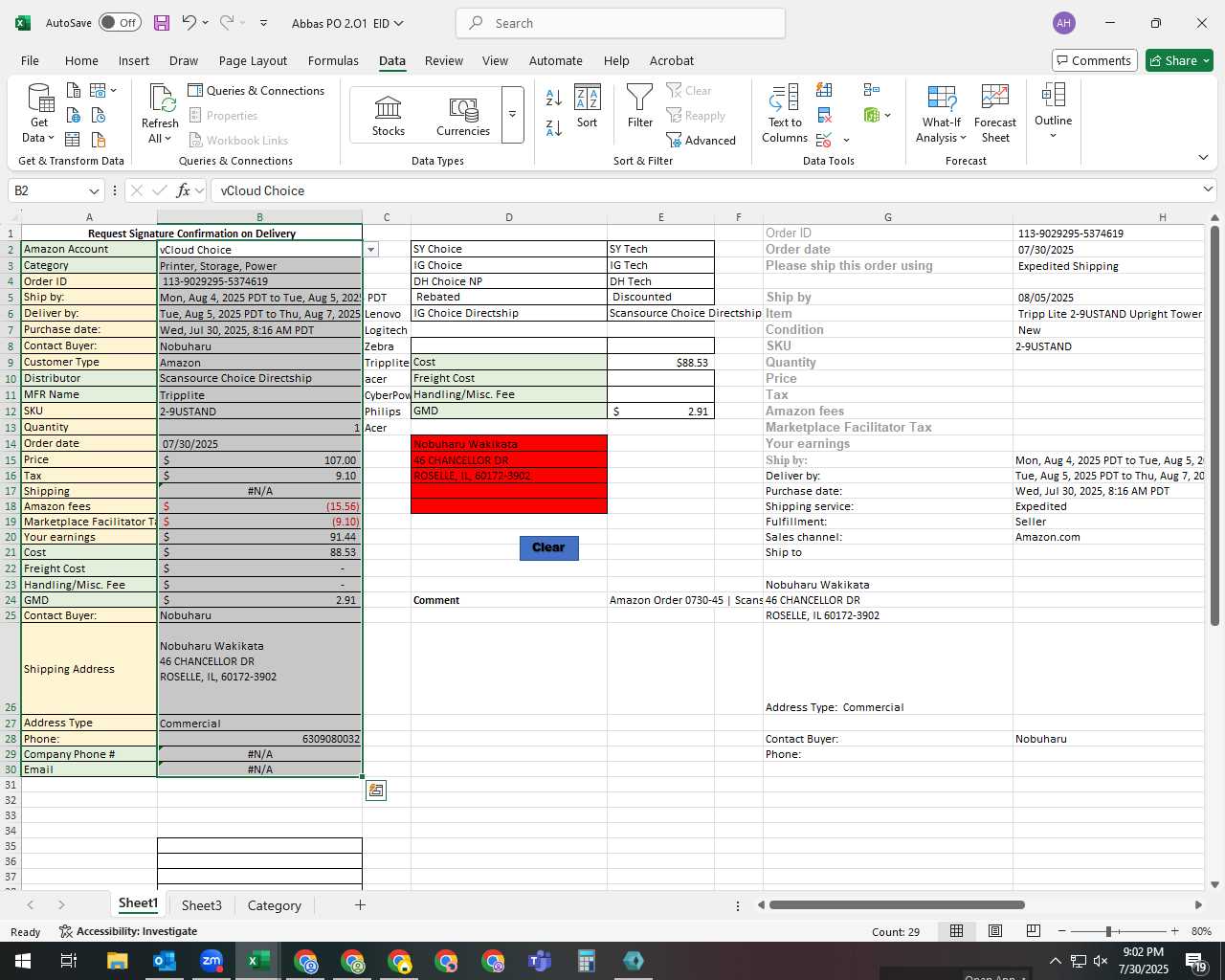1225x980 pixels.
Task: Open the Formulas tab
Action: pos(333,60)
